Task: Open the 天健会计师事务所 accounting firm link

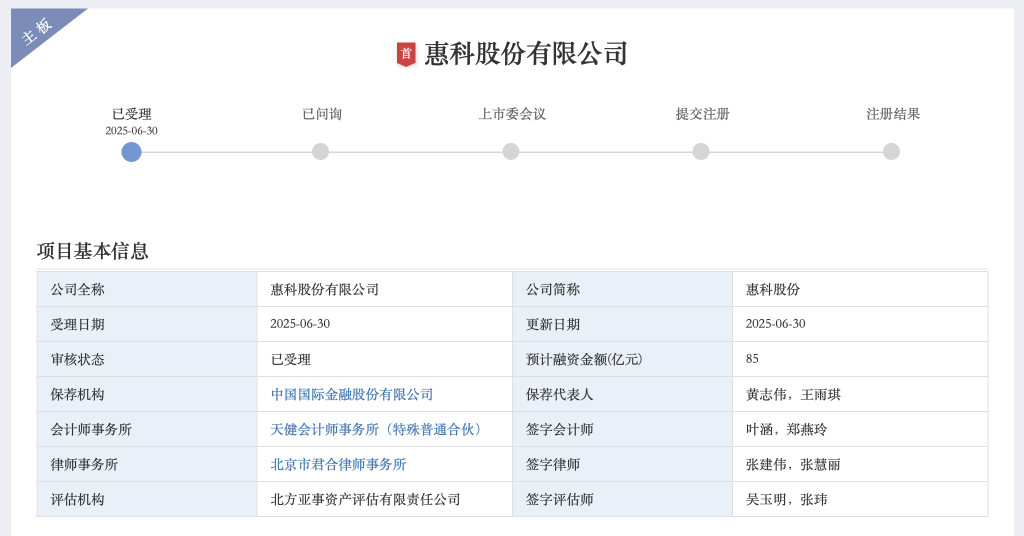Action: tap(376, 430)
